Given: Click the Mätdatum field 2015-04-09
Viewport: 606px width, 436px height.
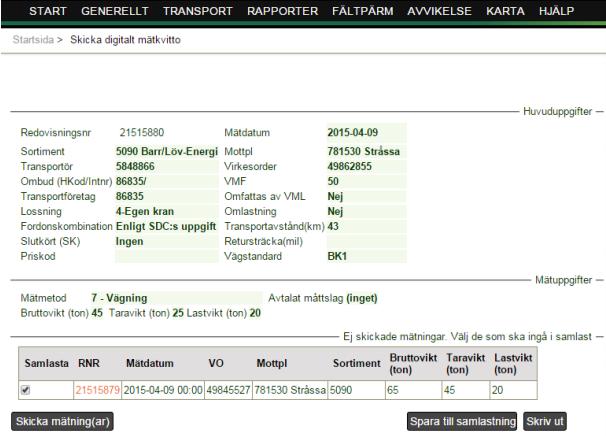Looking at the screenshot, I should pyautogui.click(x=366, y=133).
